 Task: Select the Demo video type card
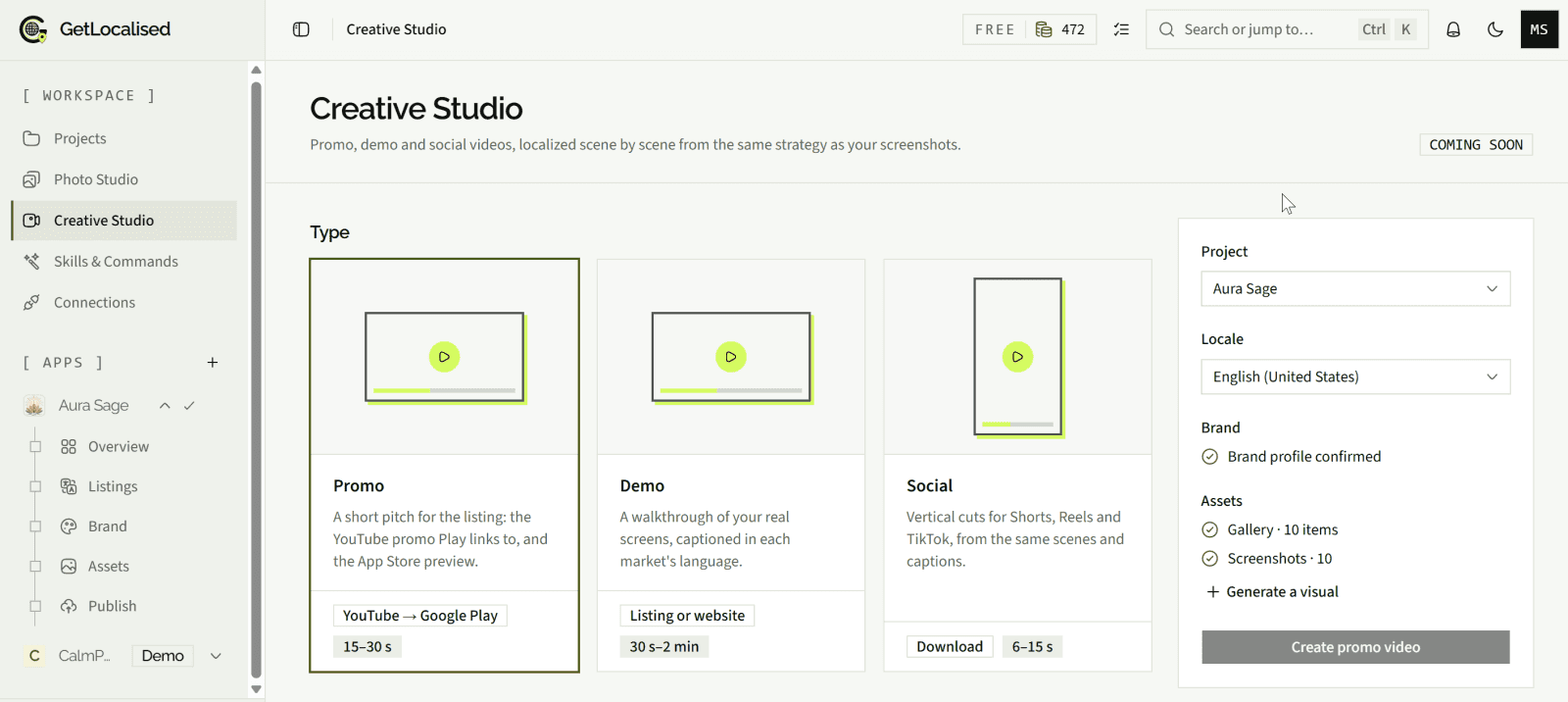pyautogui.click(x=731, y=466)
